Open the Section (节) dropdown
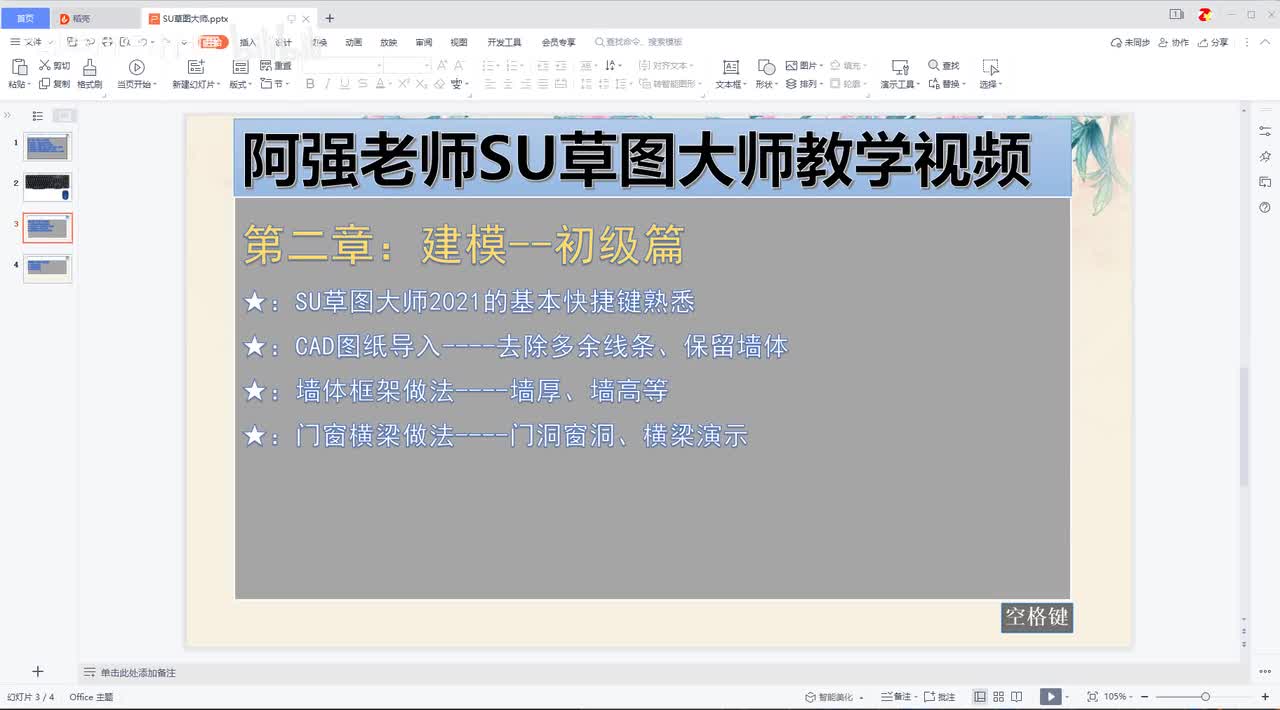This screenshot has width=1280, height=710. (x=275, y=84)
